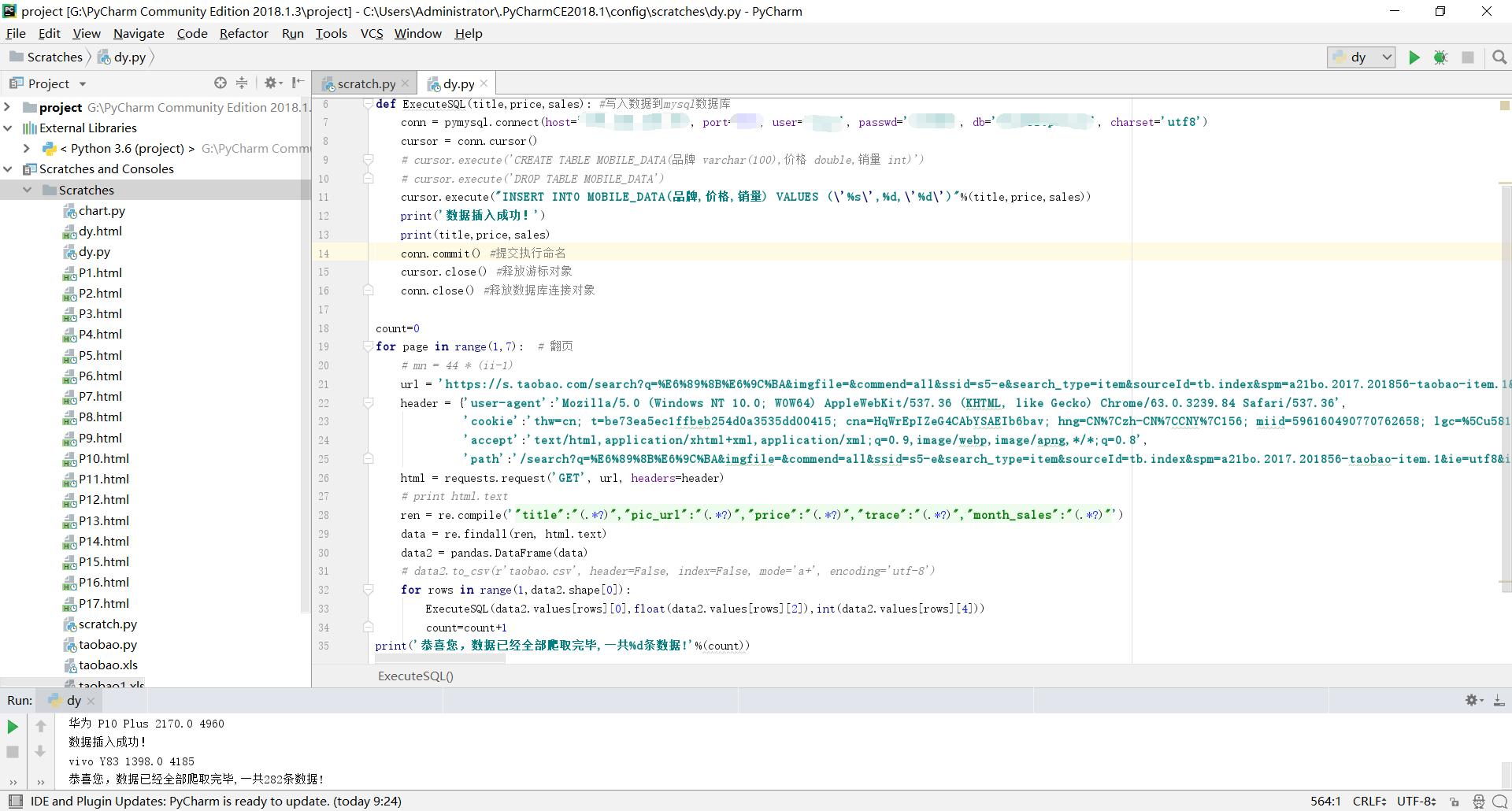The height and width of the screenshot is (811, 1512).
Task: Collapse the Scratches folder
Action: (x=28, y=190)
